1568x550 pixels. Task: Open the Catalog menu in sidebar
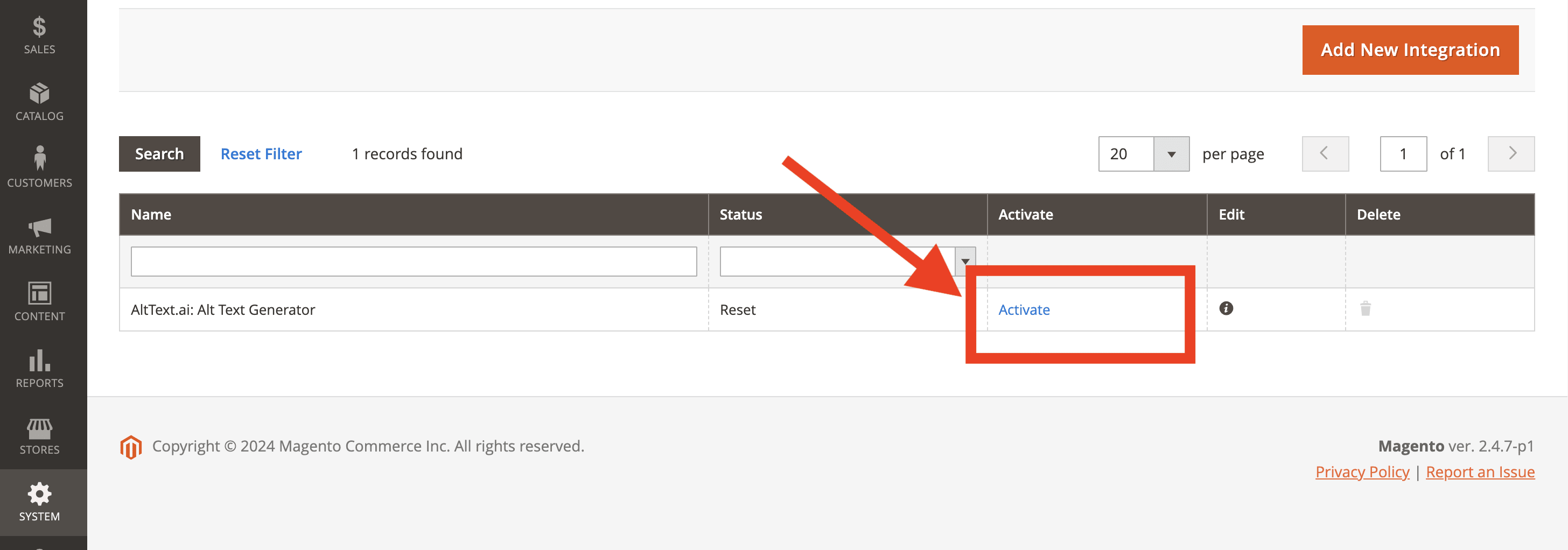pos(39,102)
